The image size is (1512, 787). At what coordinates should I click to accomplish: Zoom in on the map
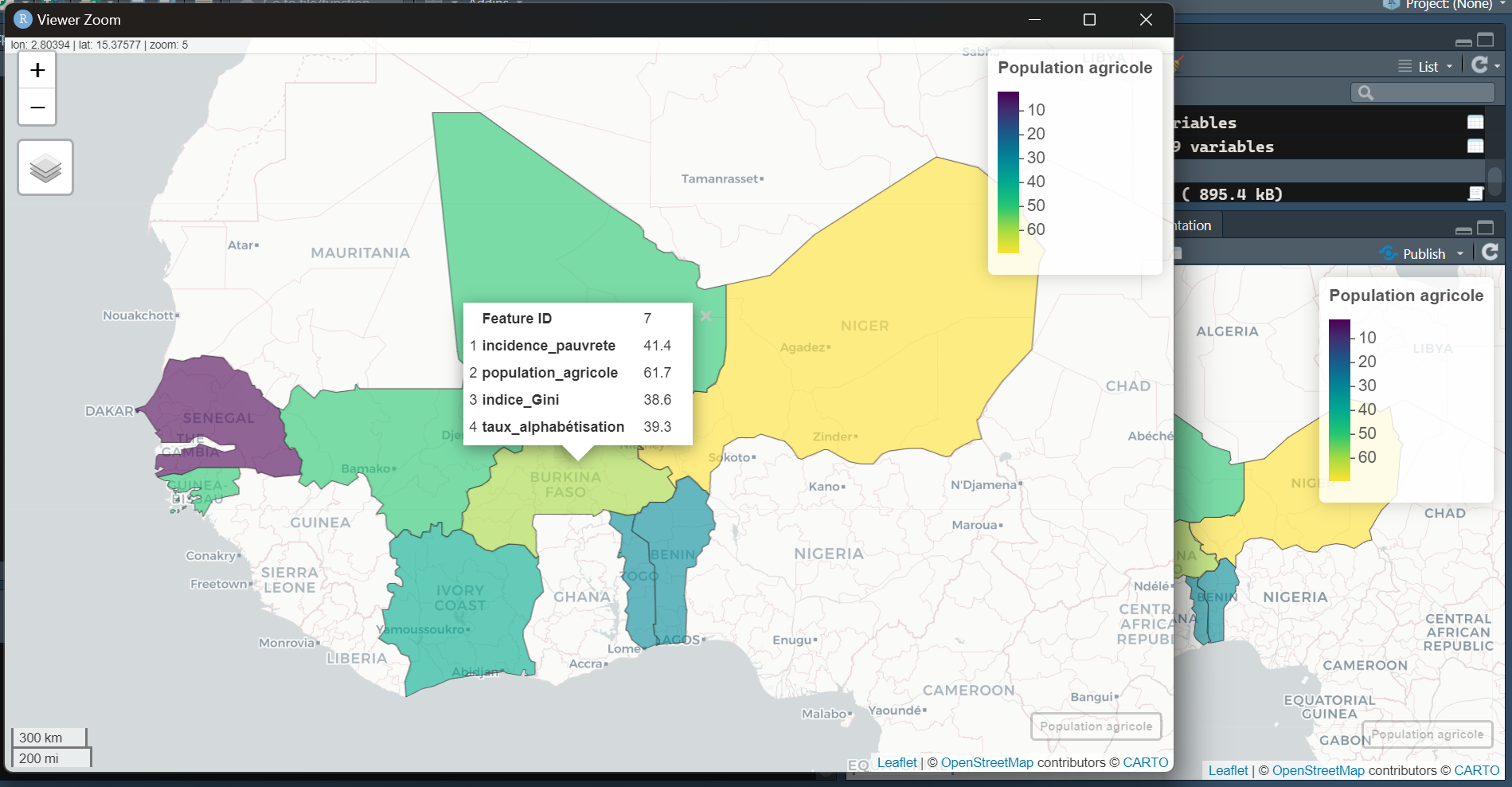37,71
